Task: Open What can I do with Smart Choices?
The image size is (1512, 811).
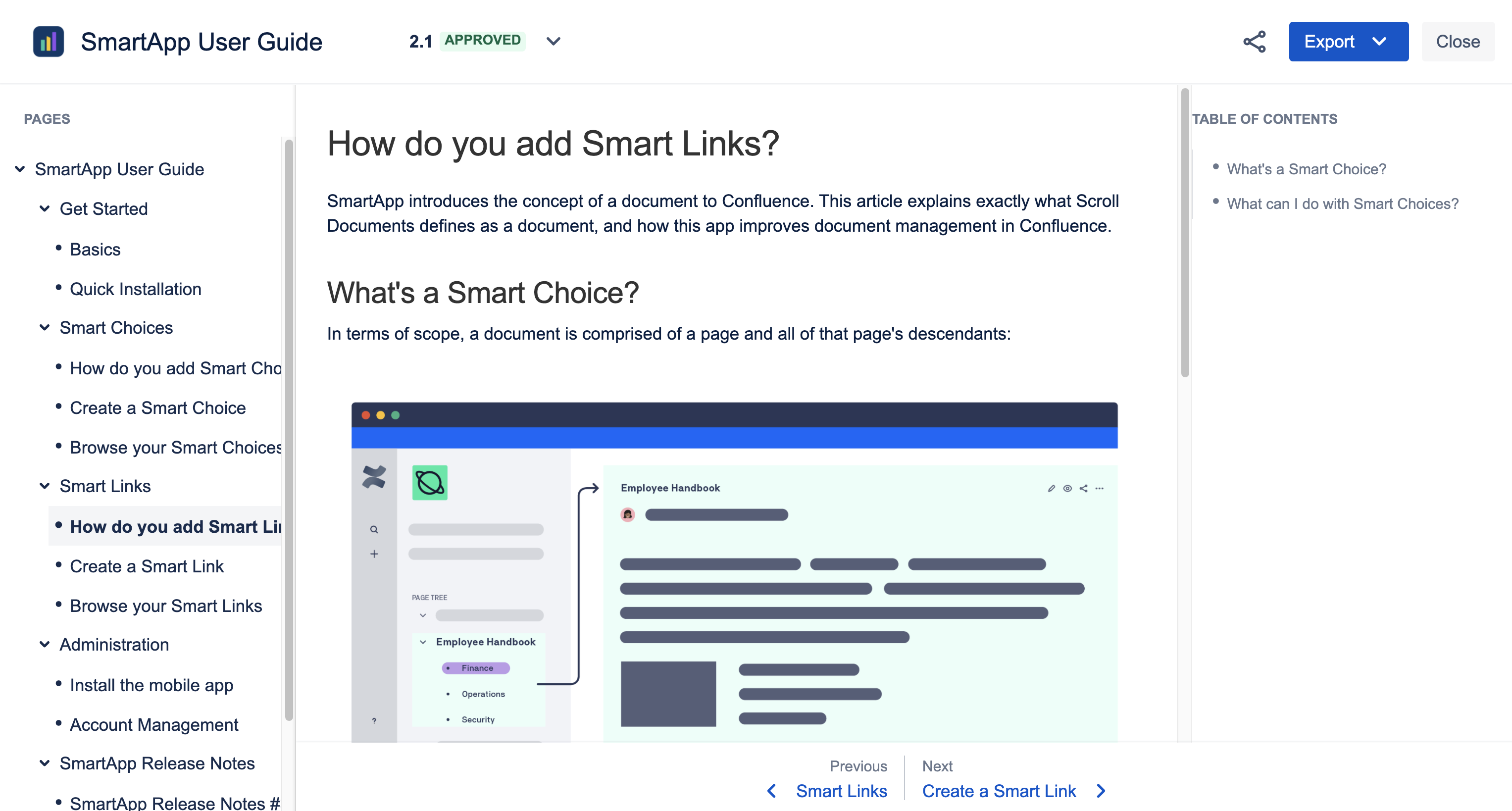Action: coord(1342,203)
